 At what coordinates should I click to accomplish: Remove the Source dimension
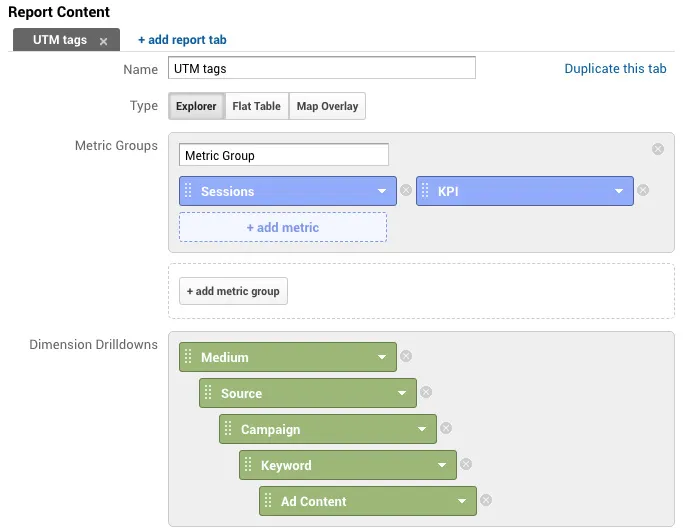tap(426, 392)
